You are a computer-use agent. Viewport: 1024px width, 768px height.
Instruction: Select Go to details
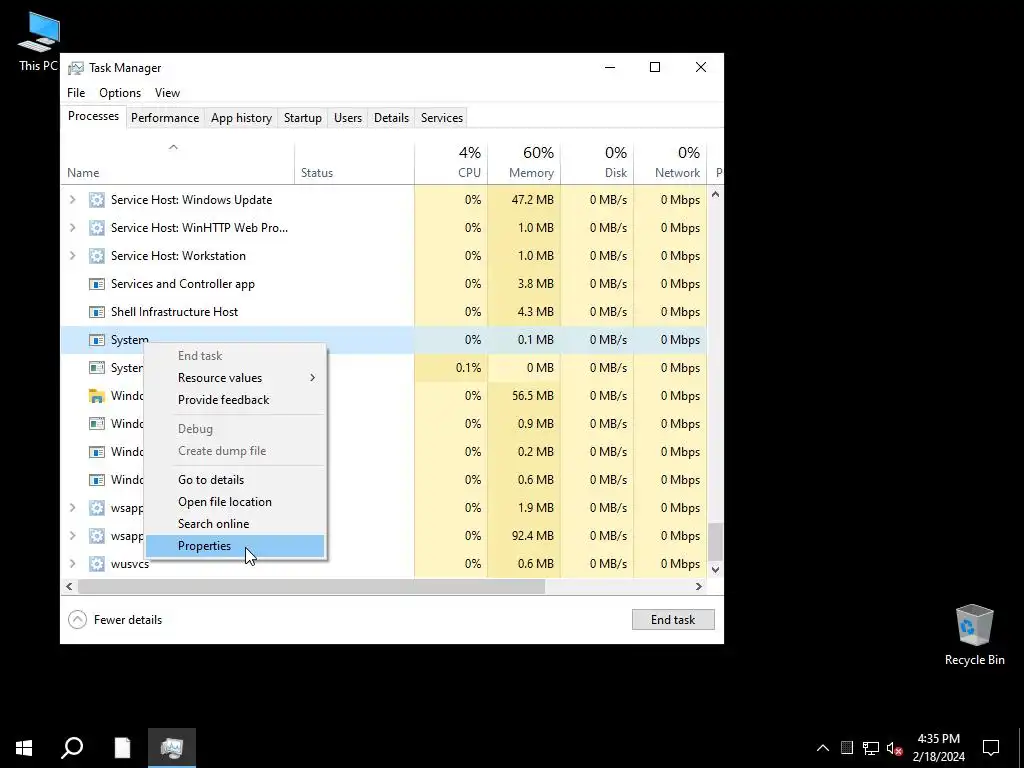pyautogui.click(x=235, y=479)
